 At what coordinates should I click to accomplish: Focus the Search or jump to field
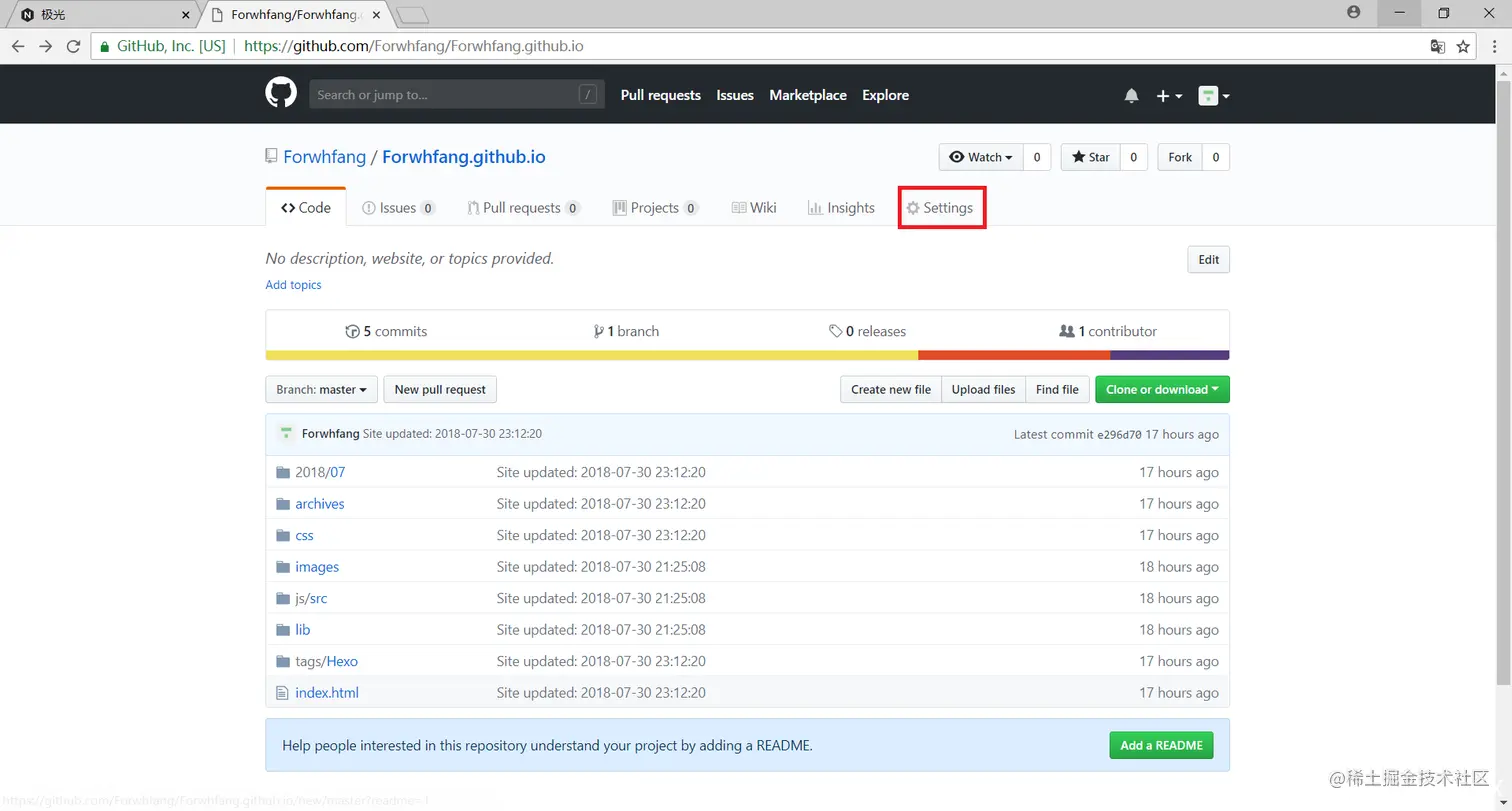457,95
